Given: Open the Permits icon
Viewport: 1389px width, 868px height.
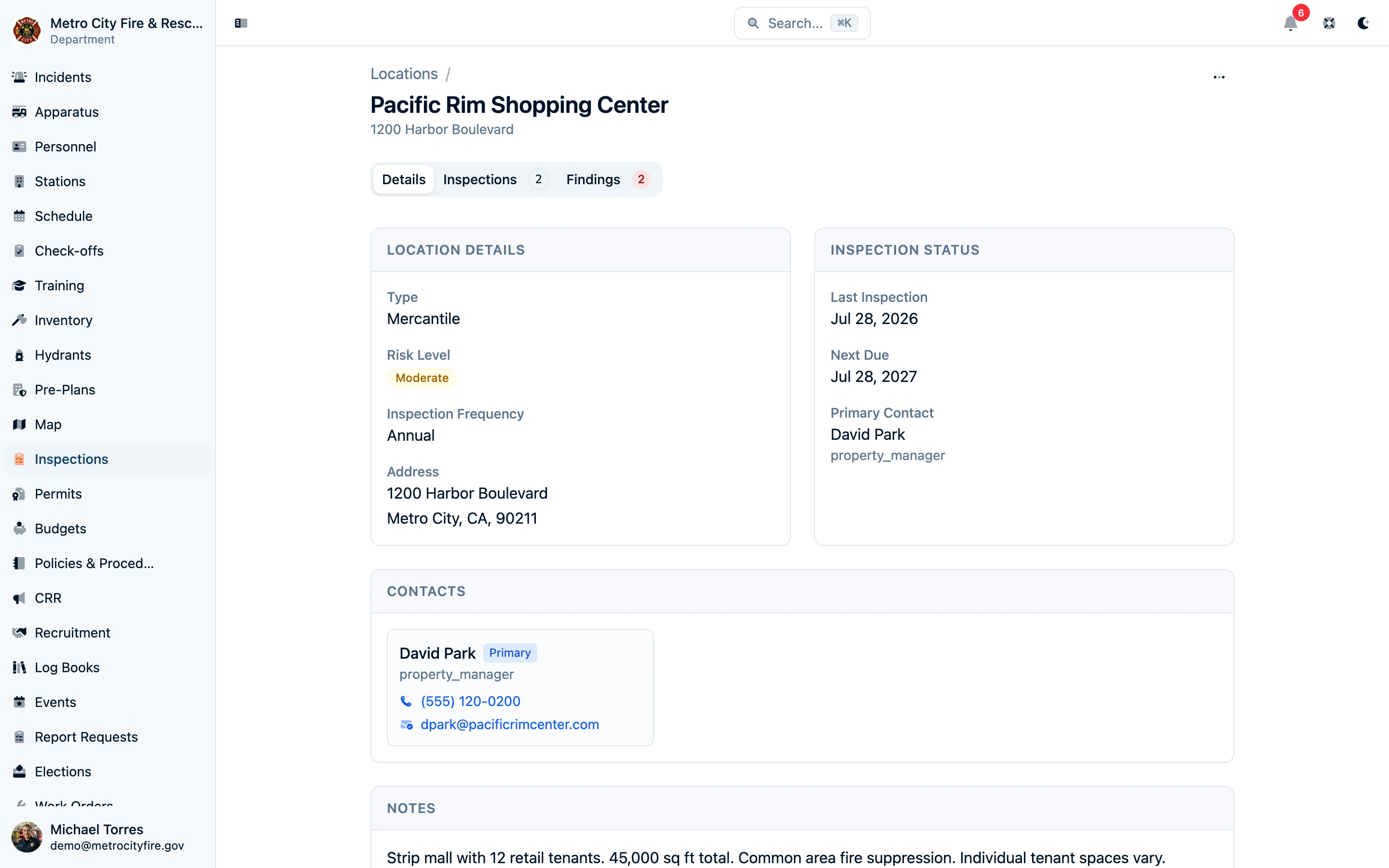Looking at the screenshot, I should (19, 494).
